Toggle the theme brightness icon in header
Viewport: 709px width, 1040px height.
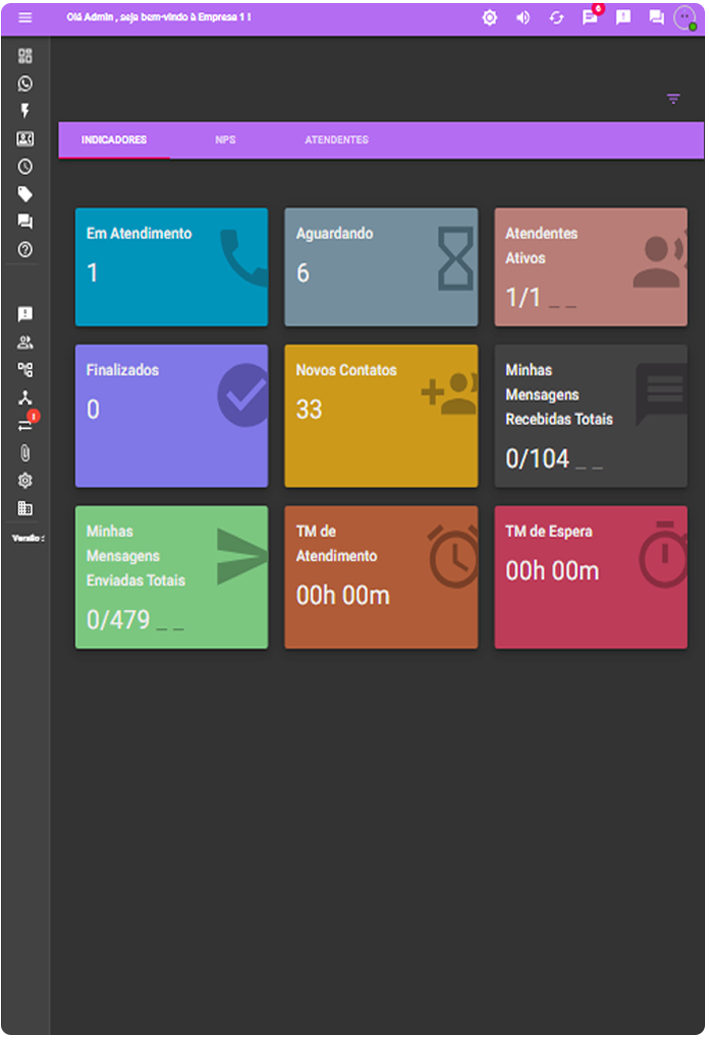[x=489, y=18]
